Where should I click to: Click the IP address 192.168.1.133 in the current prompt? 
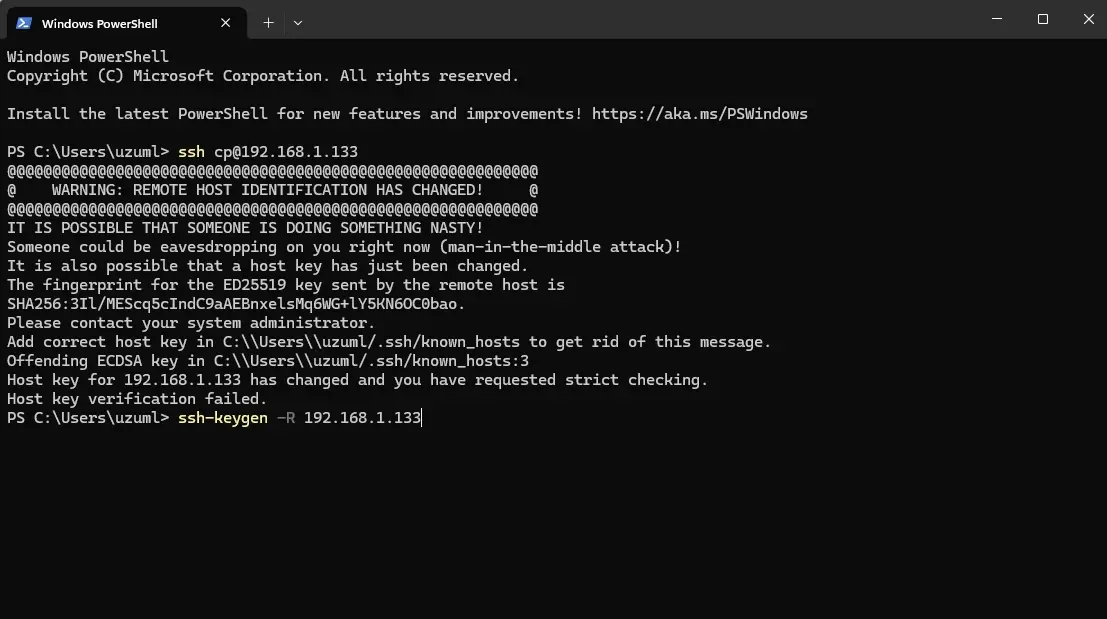click(362, 418)
